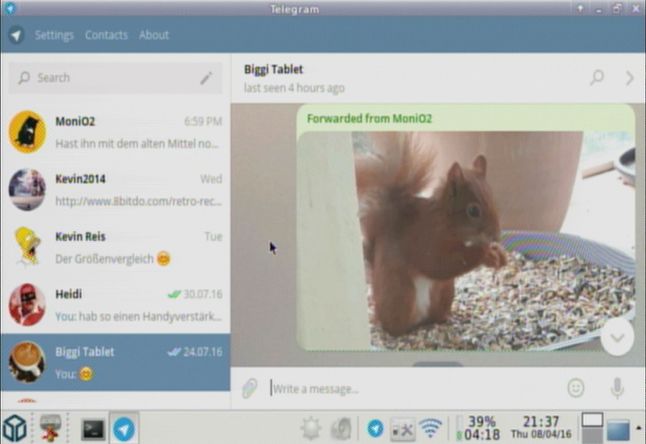This screenshot has height=444, width=646.
Task: Open the Heidi conversation
Action: [x=115, y=304]
